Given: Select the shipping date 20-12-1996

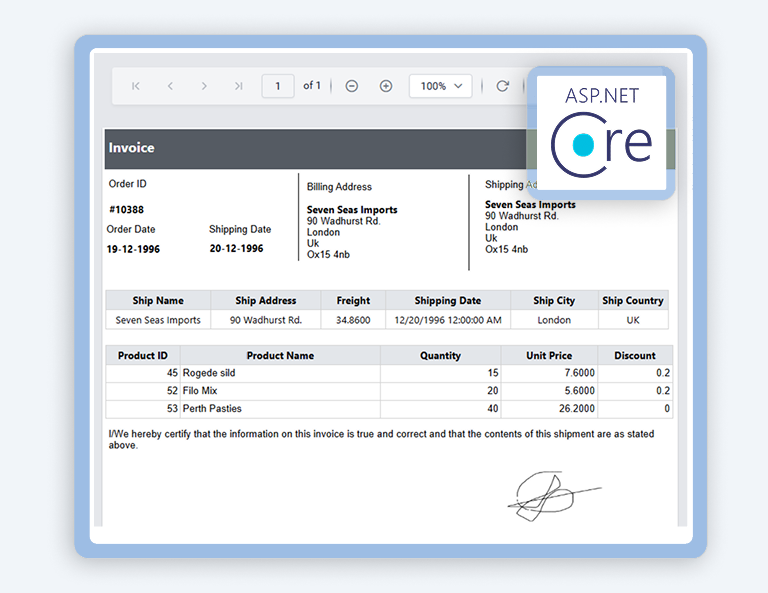Looking at the screenshot, I should 236,248.
